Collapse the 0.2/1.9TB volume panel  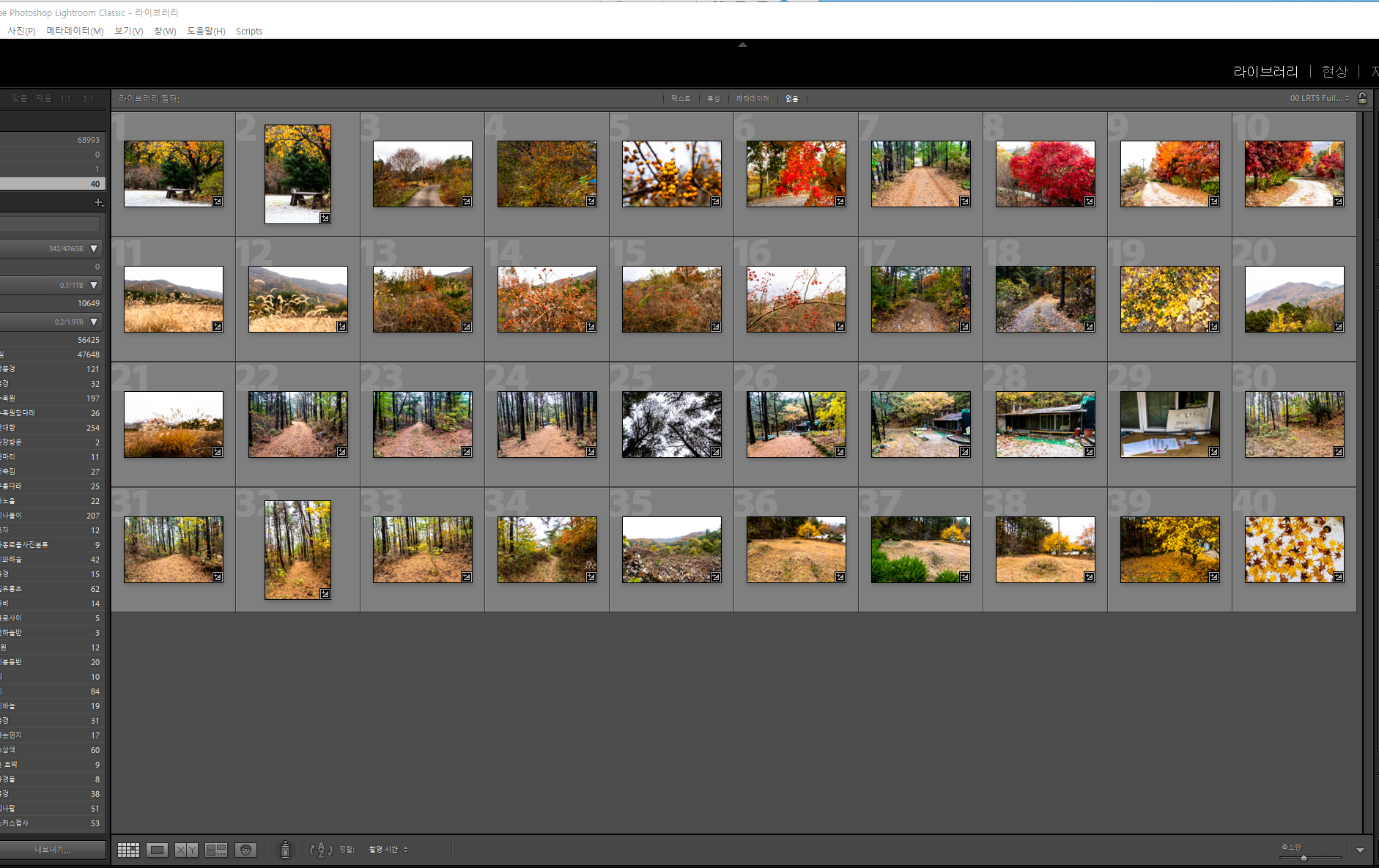(x=94, y=322)
